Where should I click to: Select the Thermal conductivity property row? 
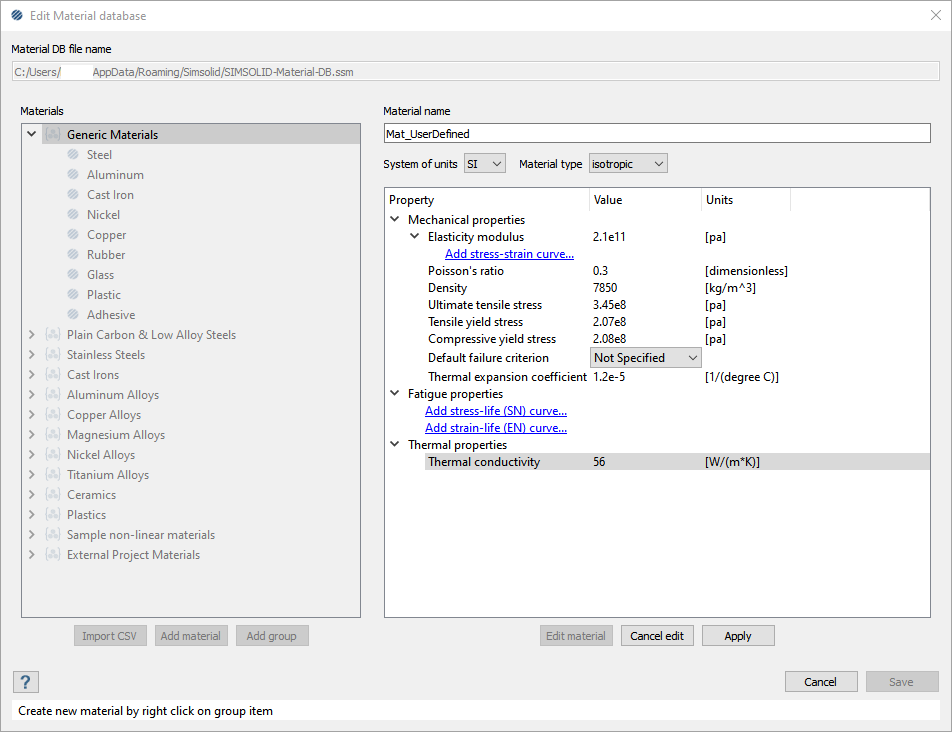coord(484,462)
